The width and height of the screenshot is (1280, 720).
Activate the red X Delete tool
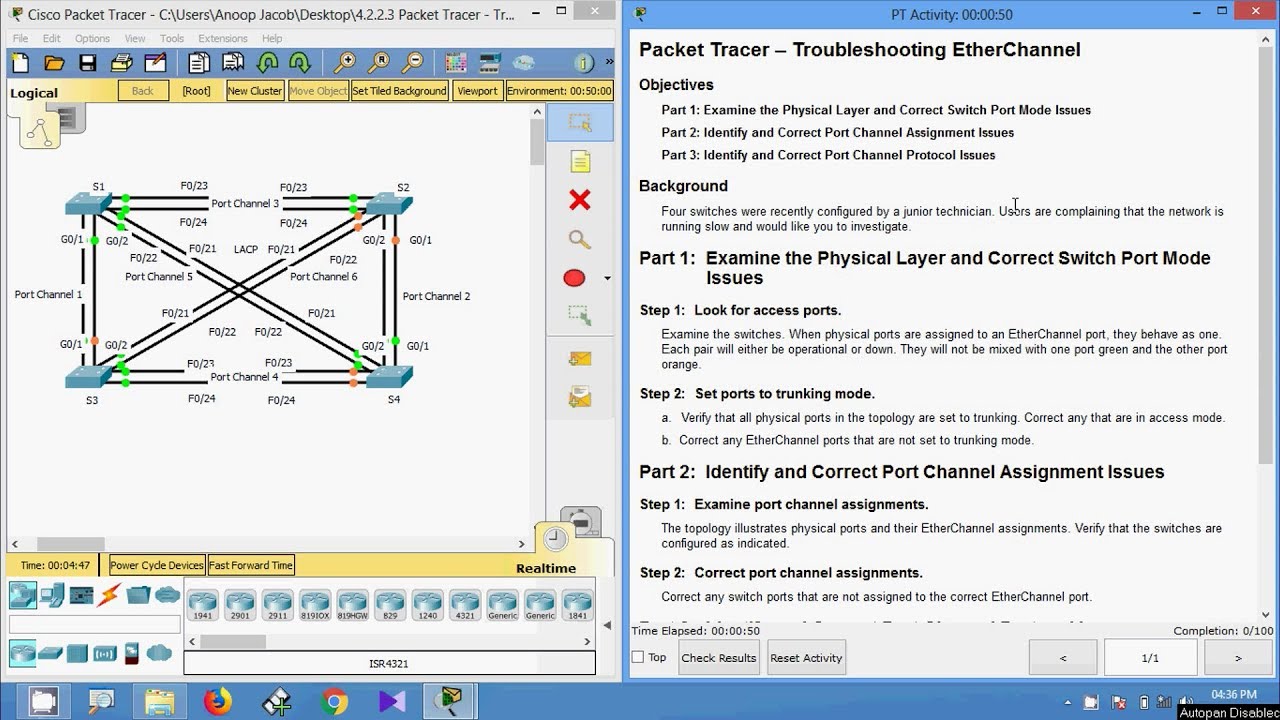tap(580, 200)
